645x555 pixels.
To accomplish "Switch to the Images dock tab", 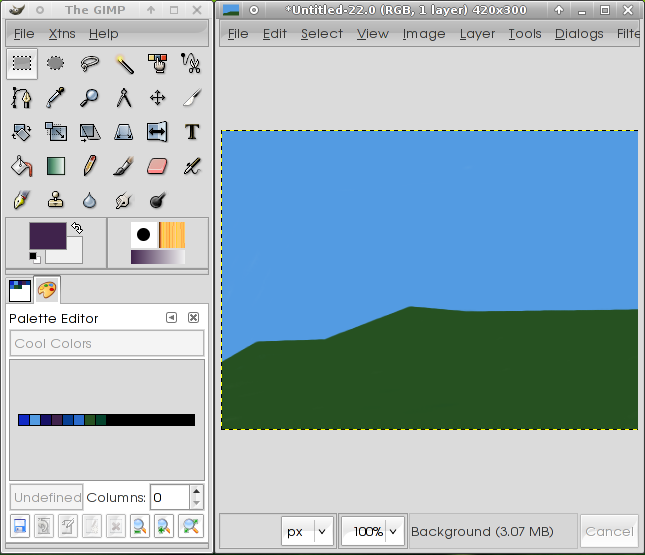I will coord(20,290).
